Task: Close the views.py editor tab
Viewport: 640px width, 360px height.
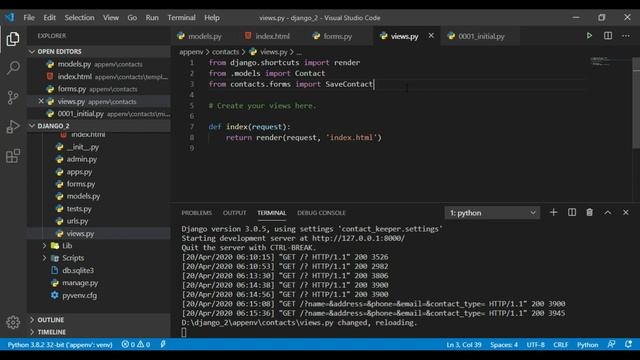Action: click(x=431, y=36)
